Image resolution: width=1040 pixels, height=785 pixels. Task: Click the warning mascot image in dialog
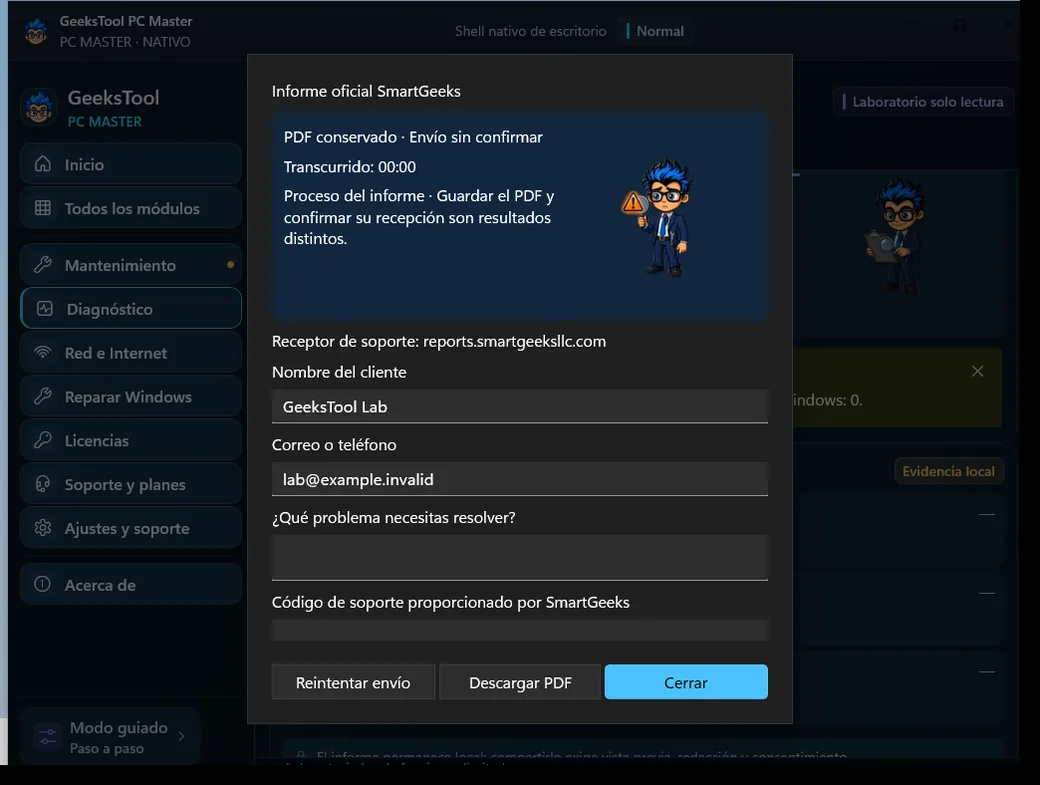659,217
